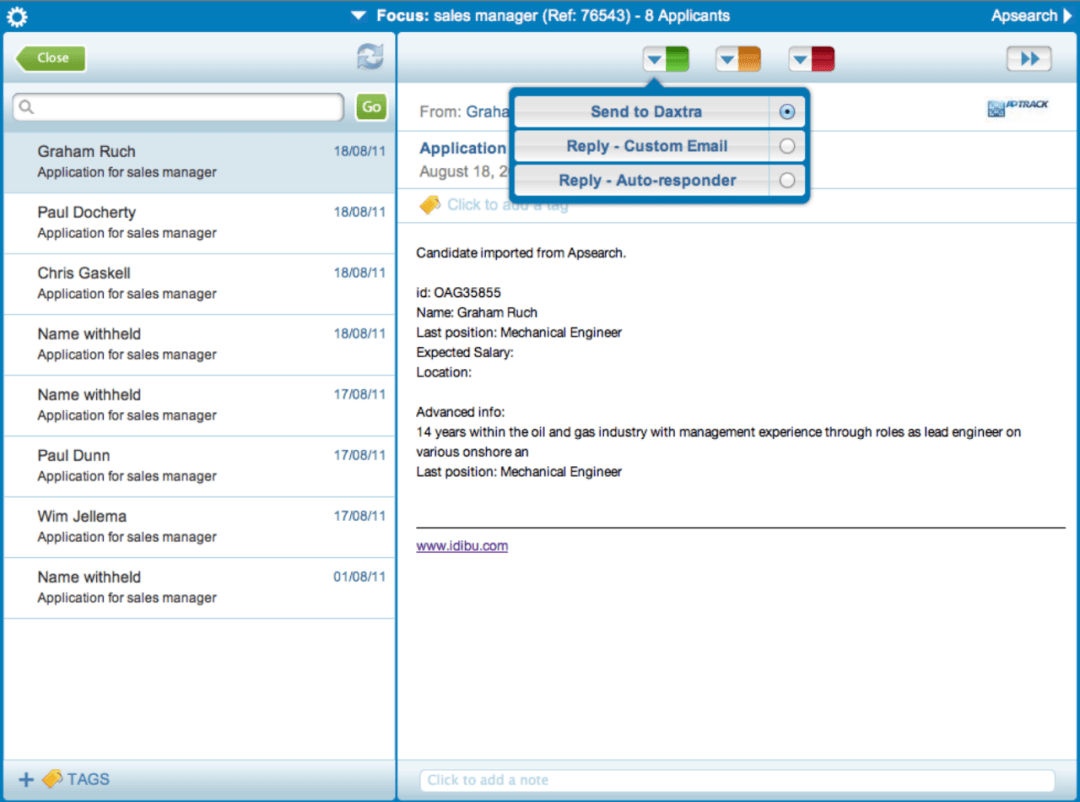Open the www.idibu.com link
The width and height of the screenshot is (1080, 802).
pyautogui.click(x=462, y=546)
